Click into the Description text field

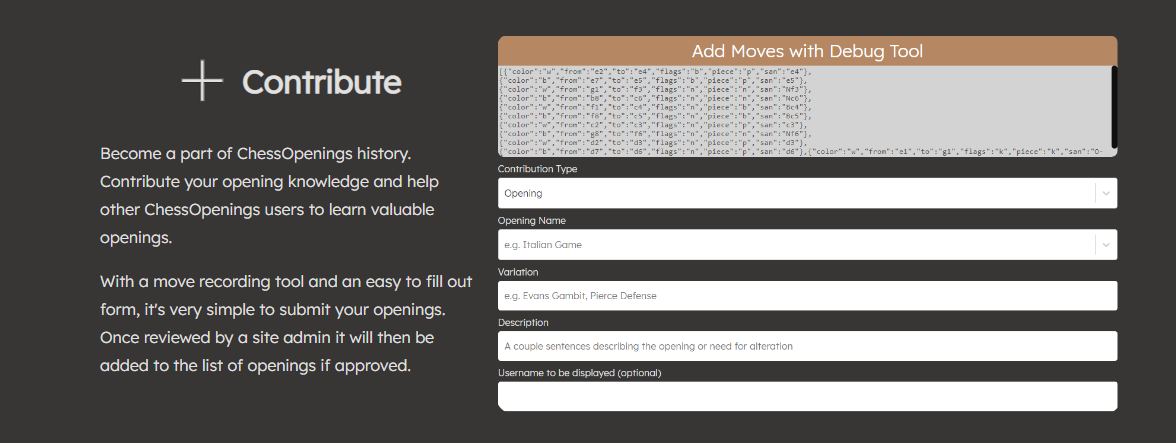(x=807, y=346)
